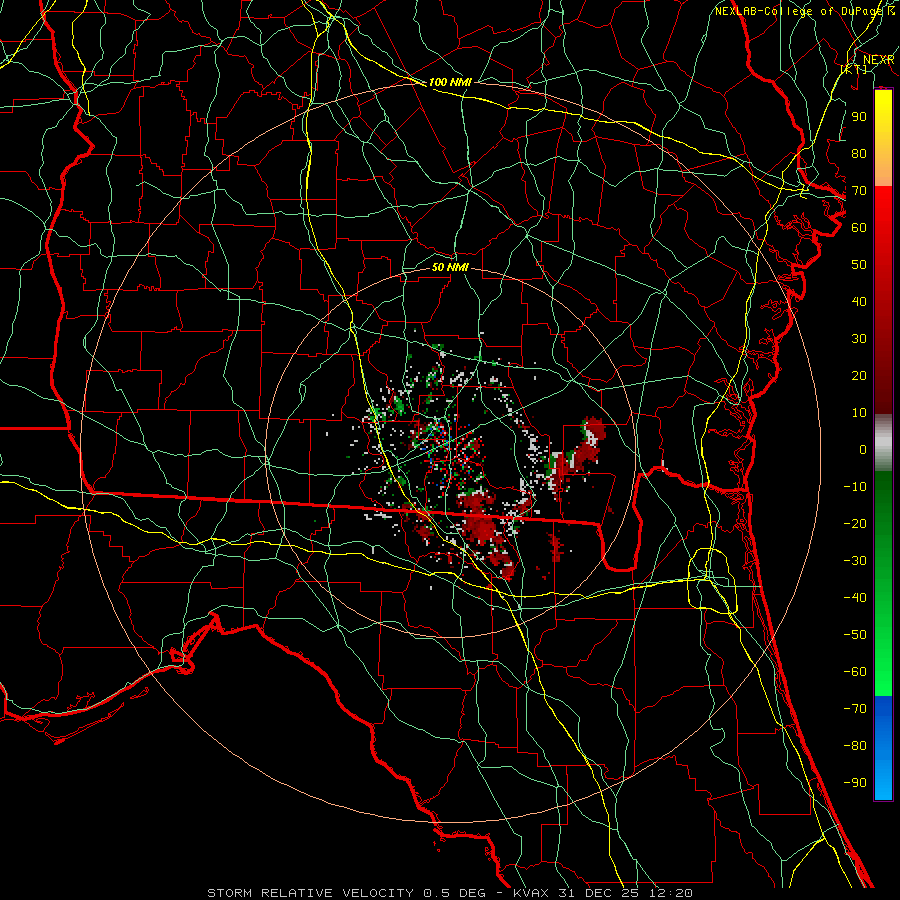900x900 pixels.
Task: Click the [KT] units label above scale
Action: 854,69
